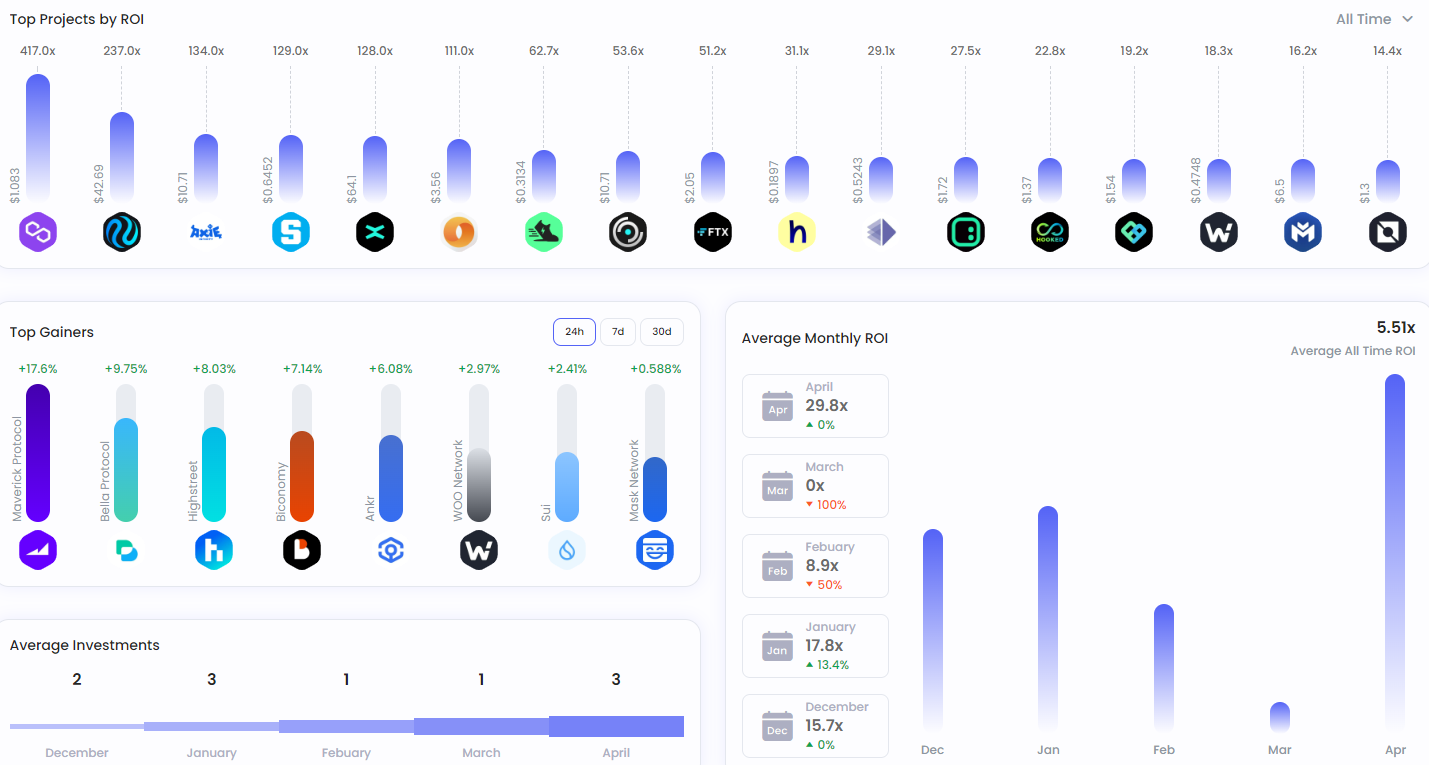Select the WOO icon under 18.3x
The width and height of the screenshot is (1429, 765).
(x=1219, y=232)
